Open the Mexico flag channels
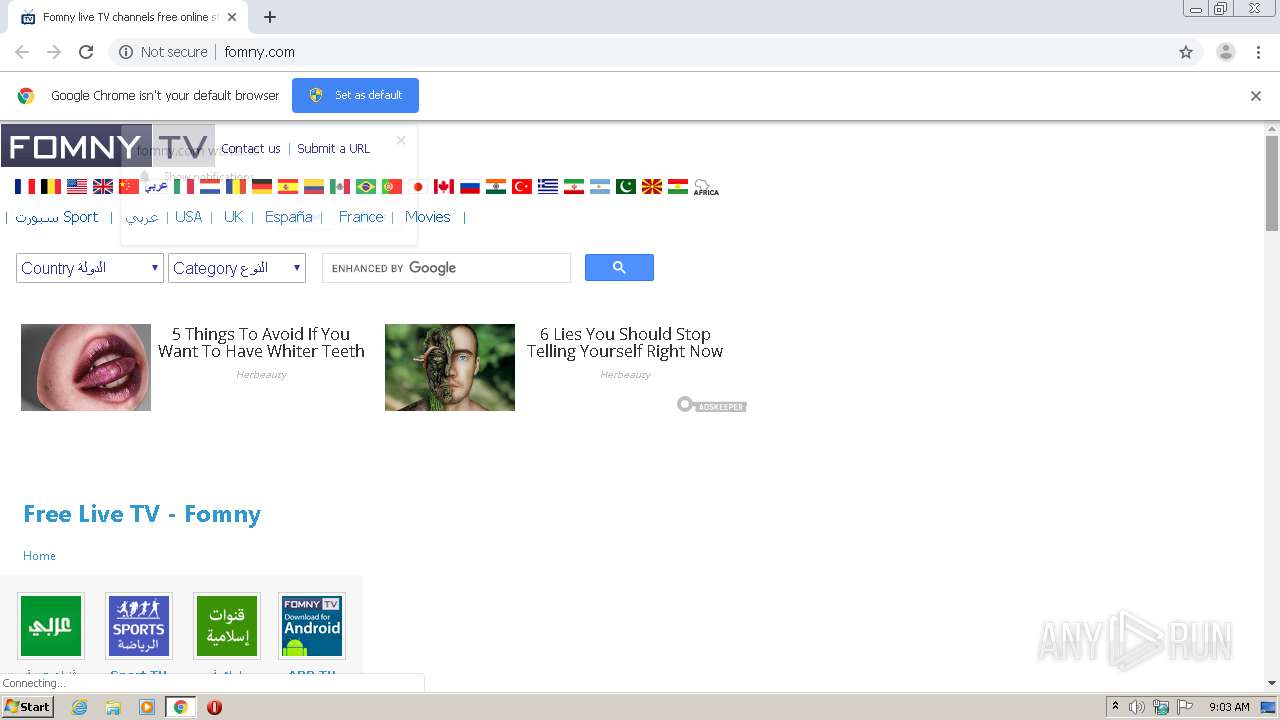The width and height of the screenshot is (1280, 720). coord(340,186)
